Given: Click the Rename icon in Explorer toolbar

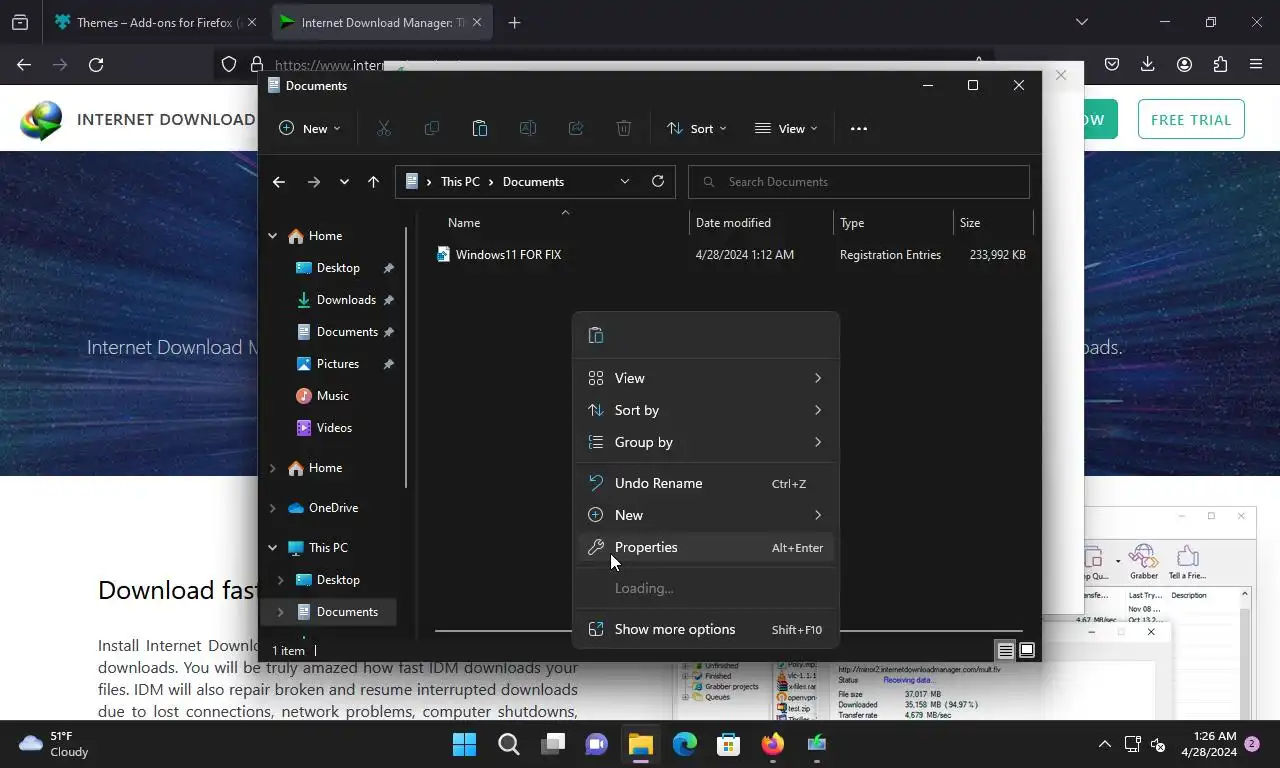Looking at the screenshot, I should (527, 128).
